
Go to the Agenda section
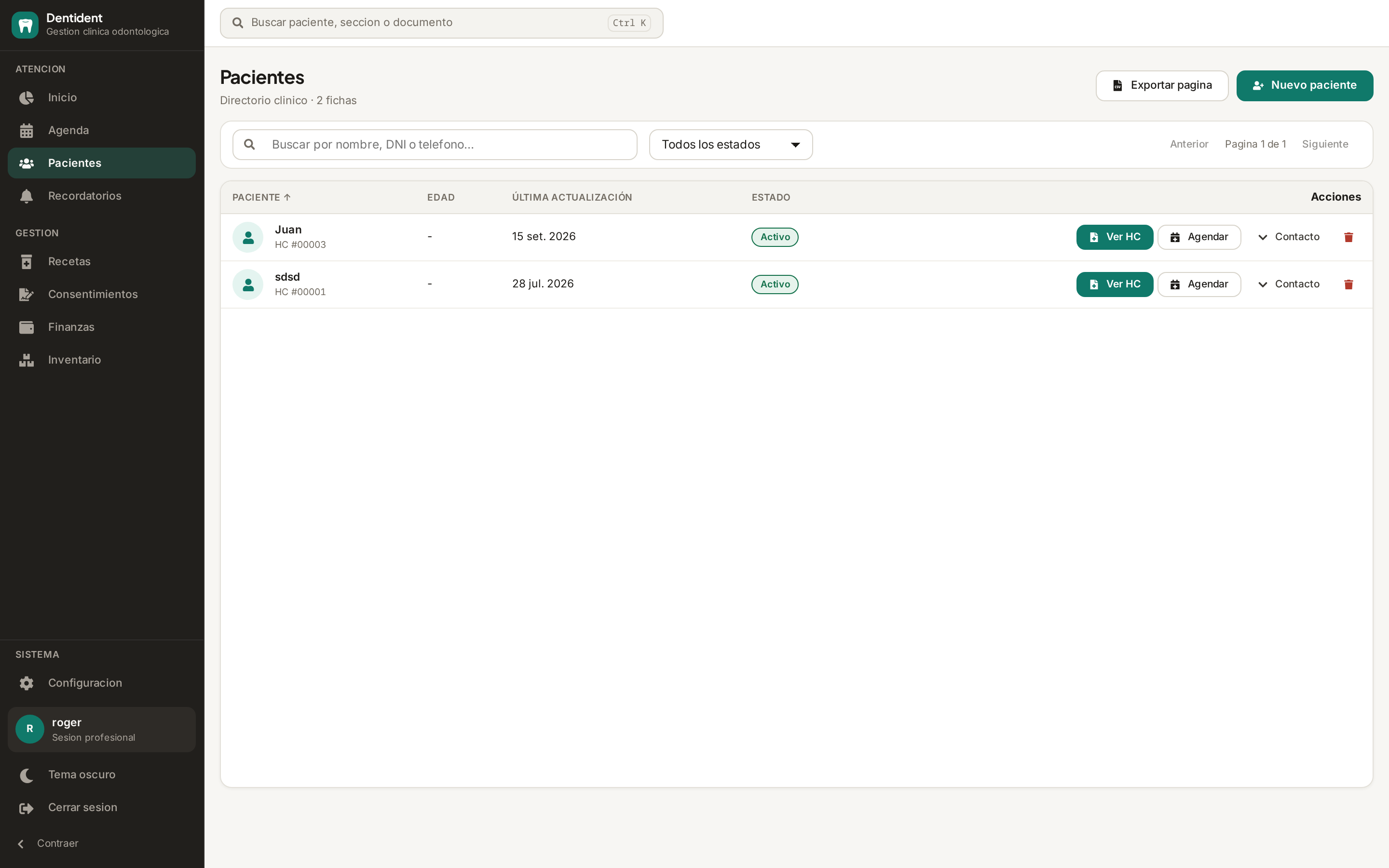(x=102, y=130)
